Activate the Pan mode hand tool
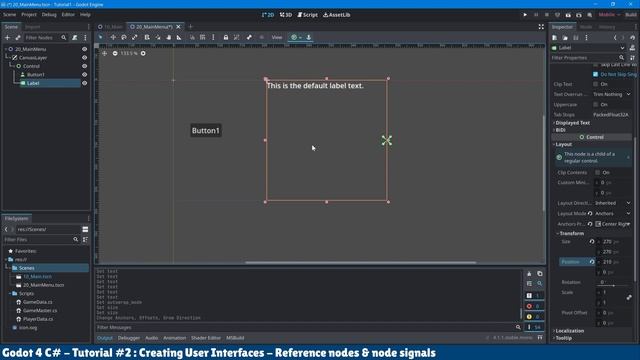 [x=169, y=37]
